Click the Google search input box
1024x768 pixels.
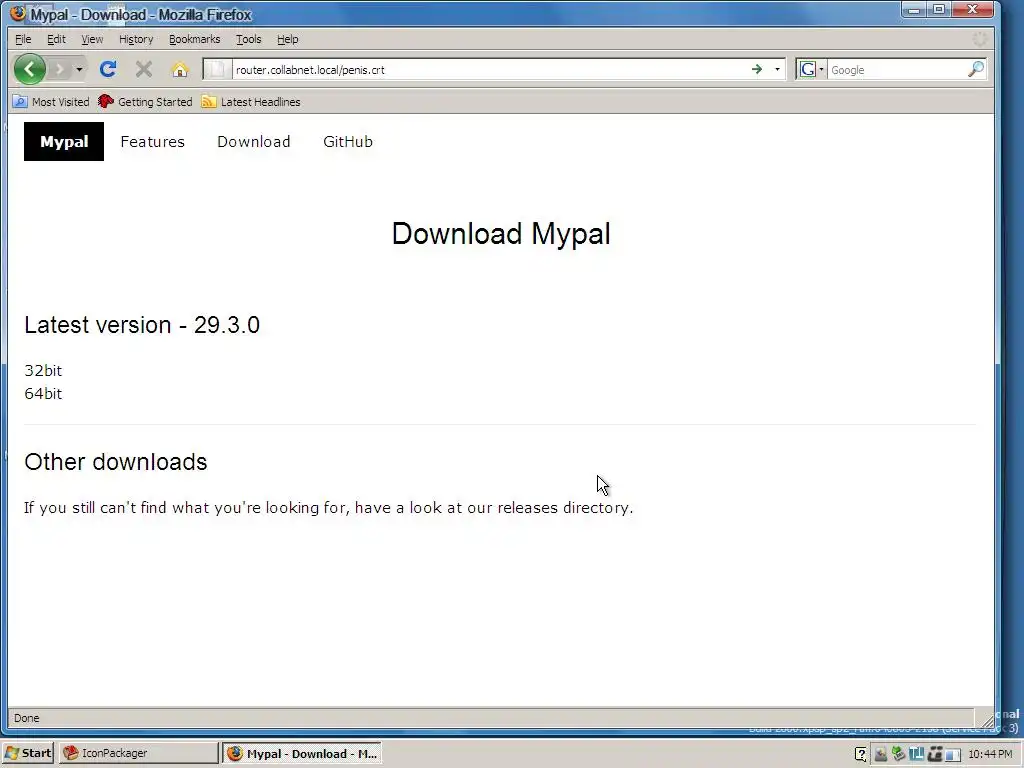click(897, 70)
